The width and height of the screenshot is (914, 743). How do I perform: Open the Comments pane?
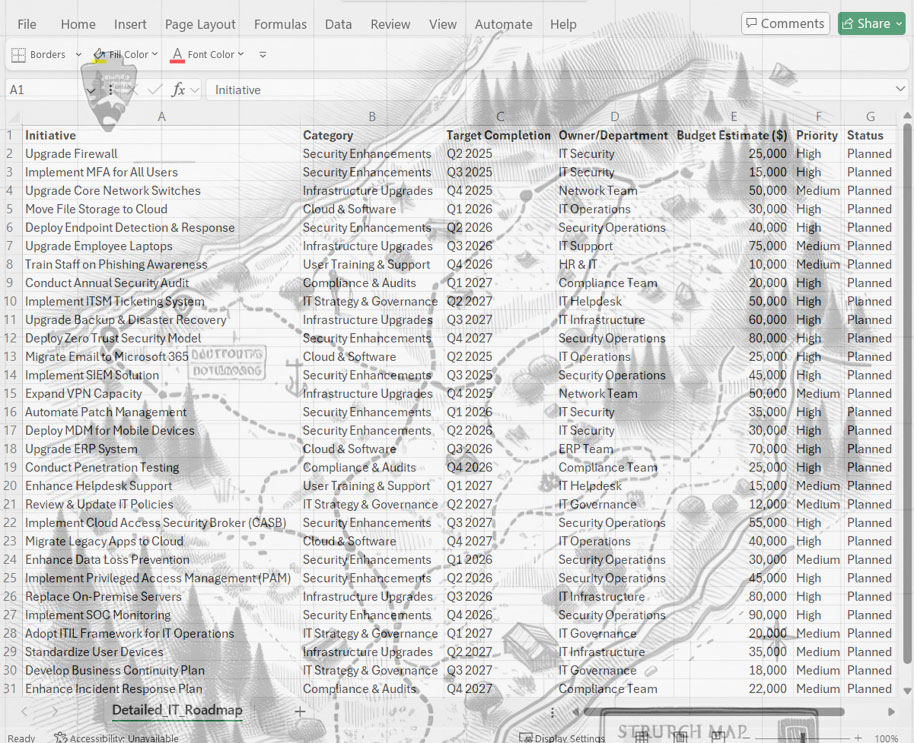785,23
